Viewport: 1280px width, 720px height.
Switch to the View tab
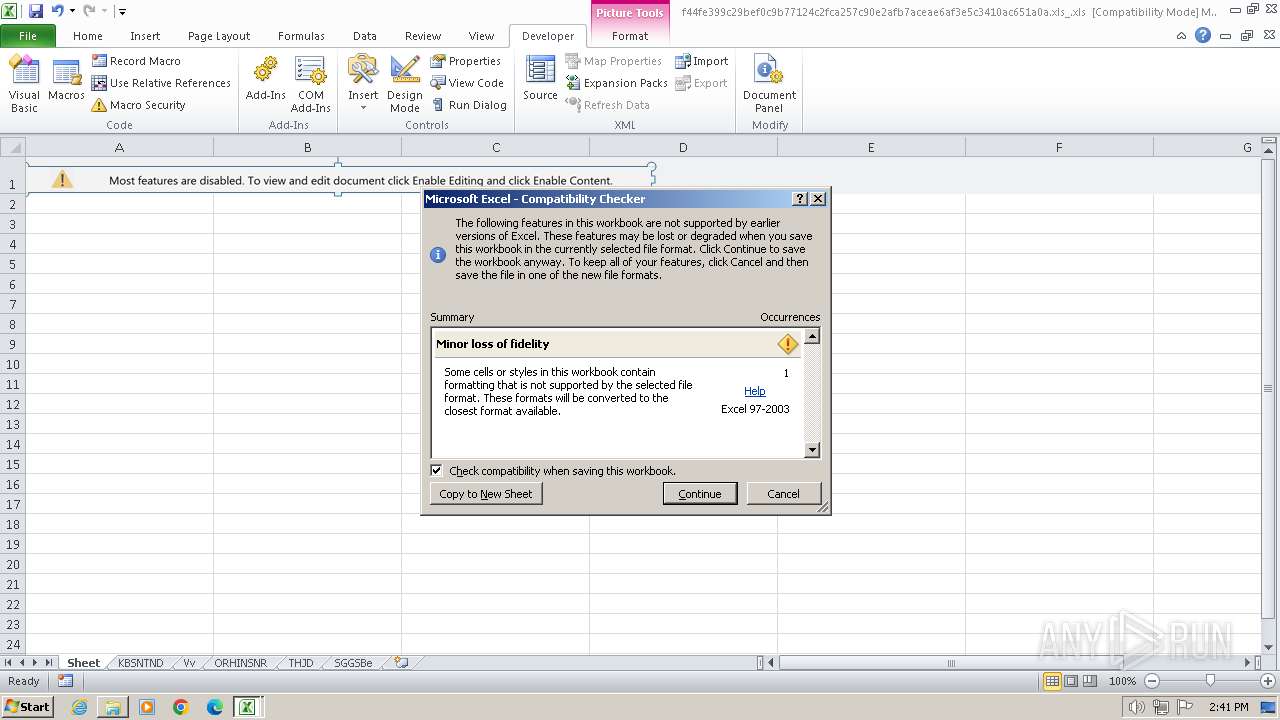(x=482, y=36)
